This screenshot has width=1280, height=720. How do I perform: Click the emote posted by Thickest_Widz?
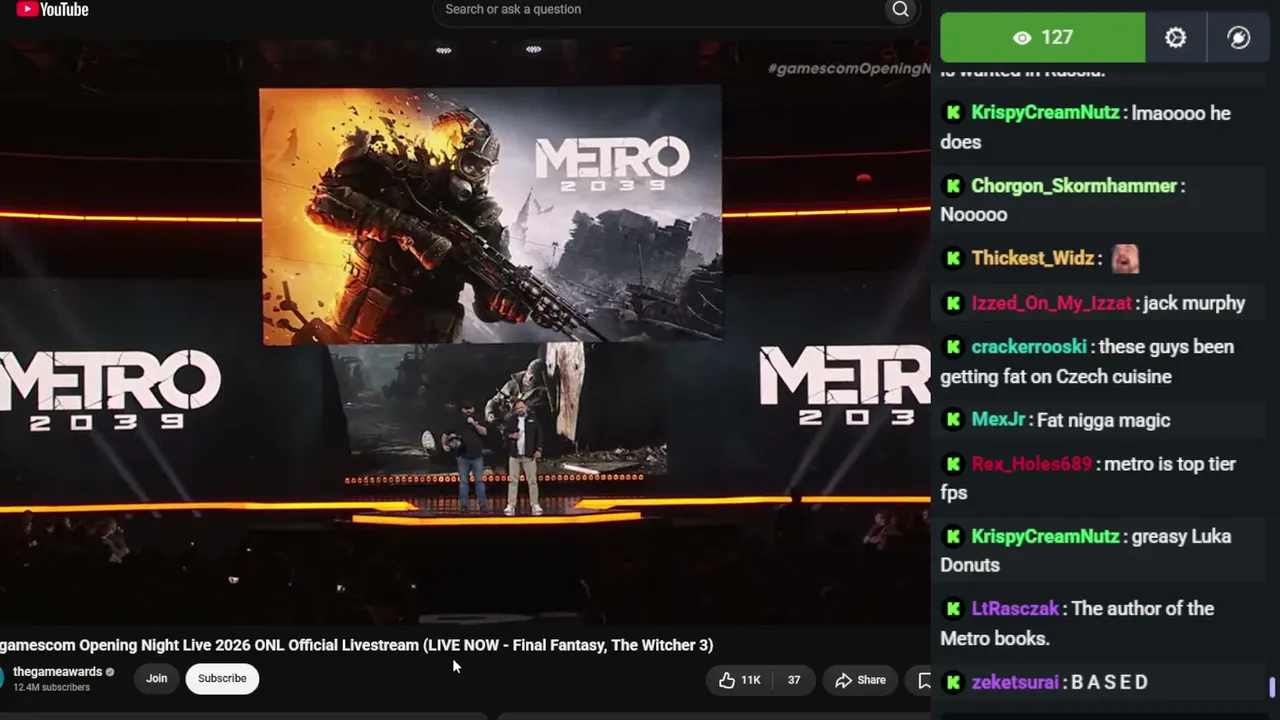point(1125,258)
